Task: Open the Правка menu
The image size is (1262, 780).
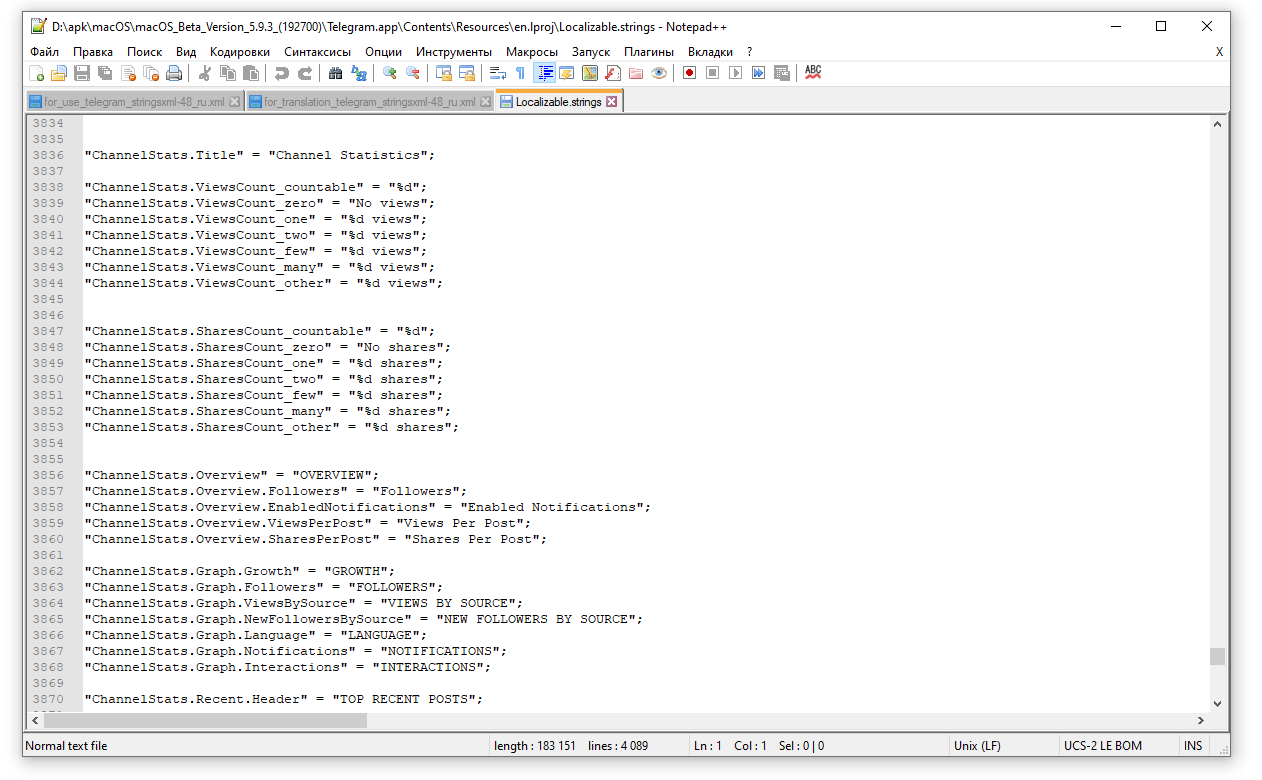Action: (93, 52)
